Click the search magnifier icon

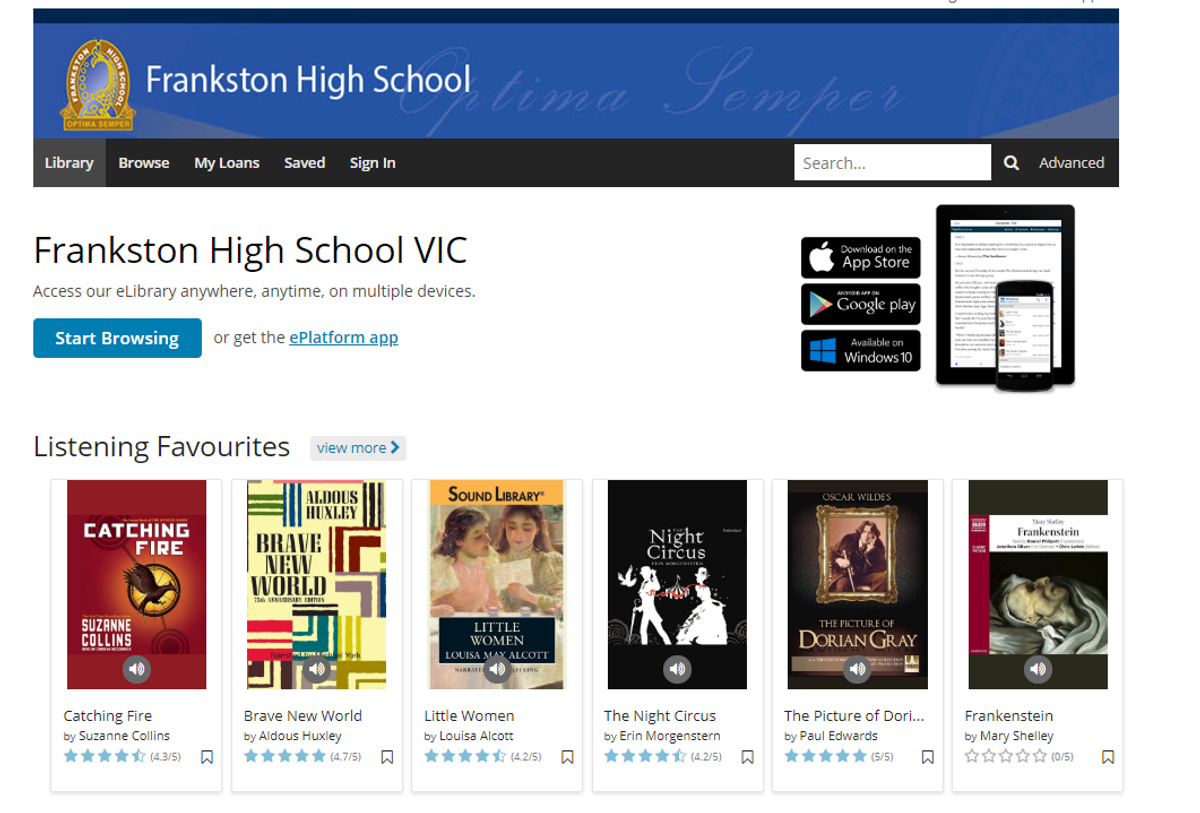tap(1012, 163)
